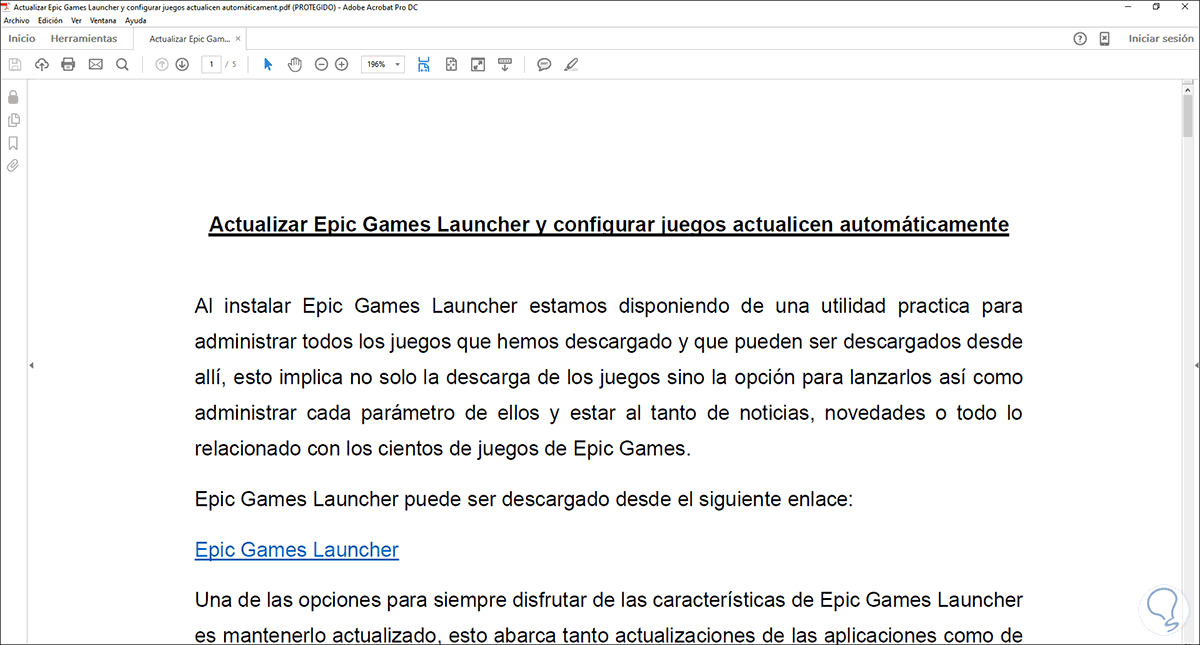Click the page number input field
1200x645 pixels.
pyautogui.click(x=211, y=64)
